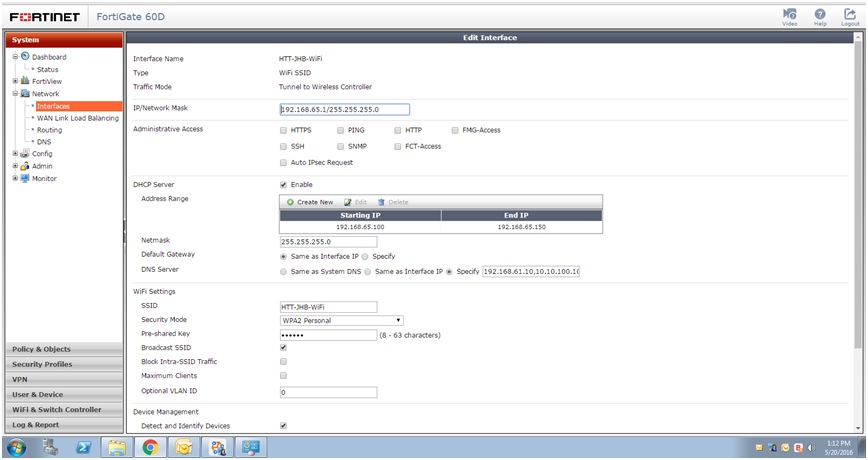Open WAN Link Load Balancing
The image size is (868, 460).
(x=78, y=118)
